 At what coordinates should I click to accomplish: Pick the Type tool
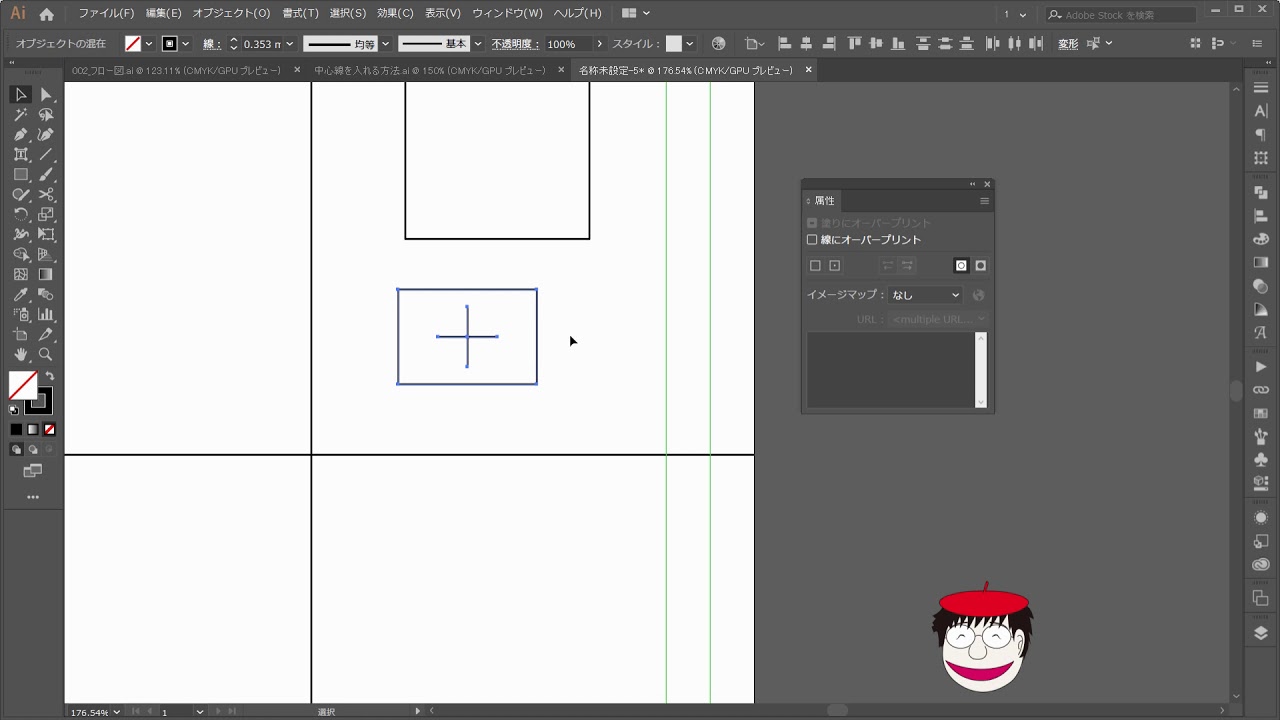click(x=20, y=155)
